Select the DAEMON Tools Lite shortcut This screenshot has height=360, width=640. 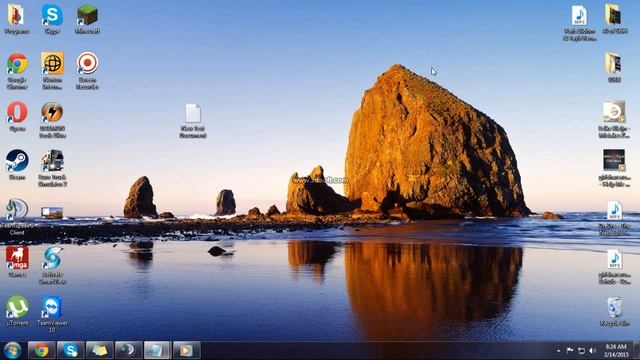click(x=52, y=120)
